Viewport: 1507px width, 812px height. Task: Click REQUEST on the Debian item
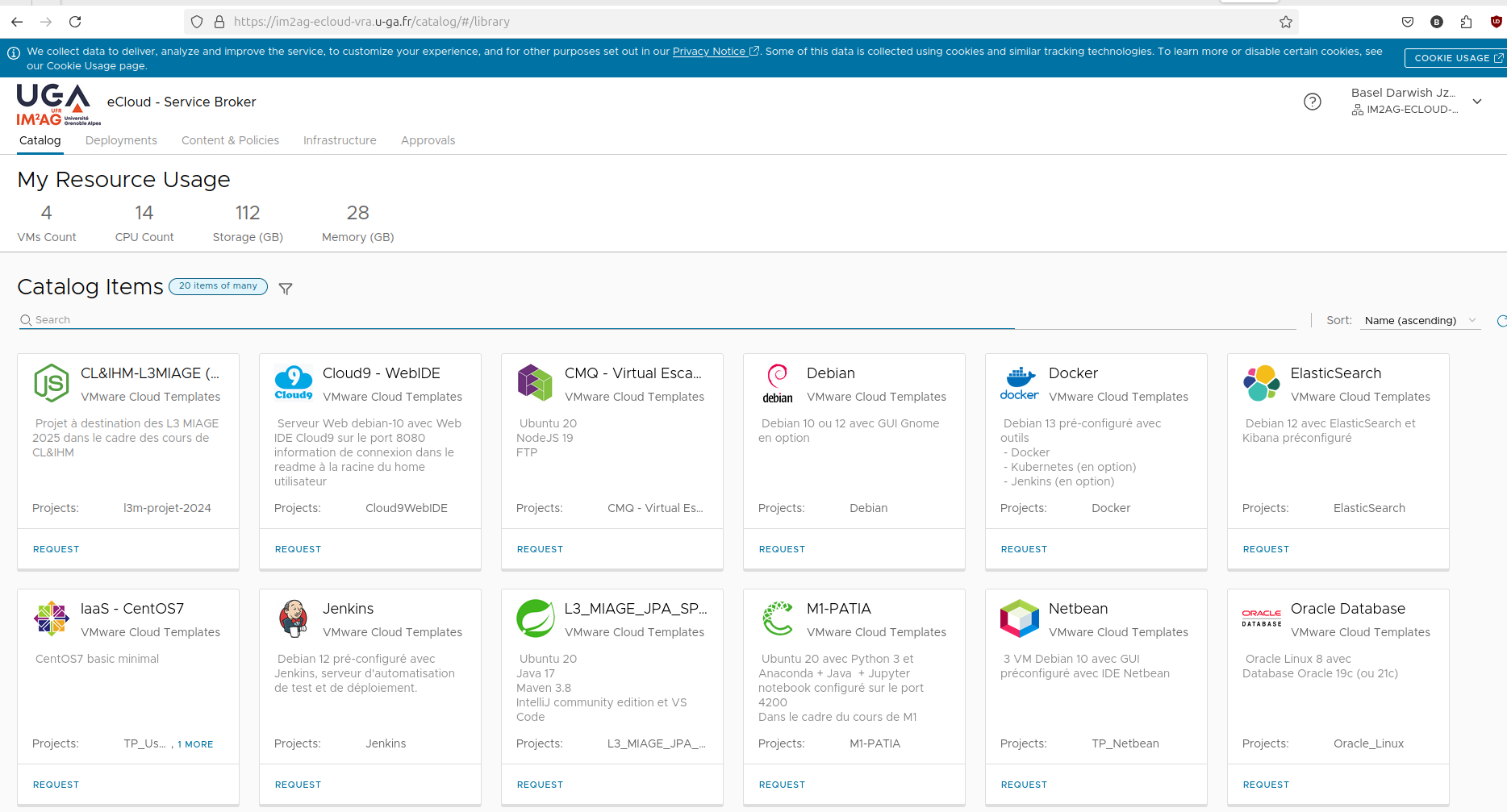tap(781, 549)
